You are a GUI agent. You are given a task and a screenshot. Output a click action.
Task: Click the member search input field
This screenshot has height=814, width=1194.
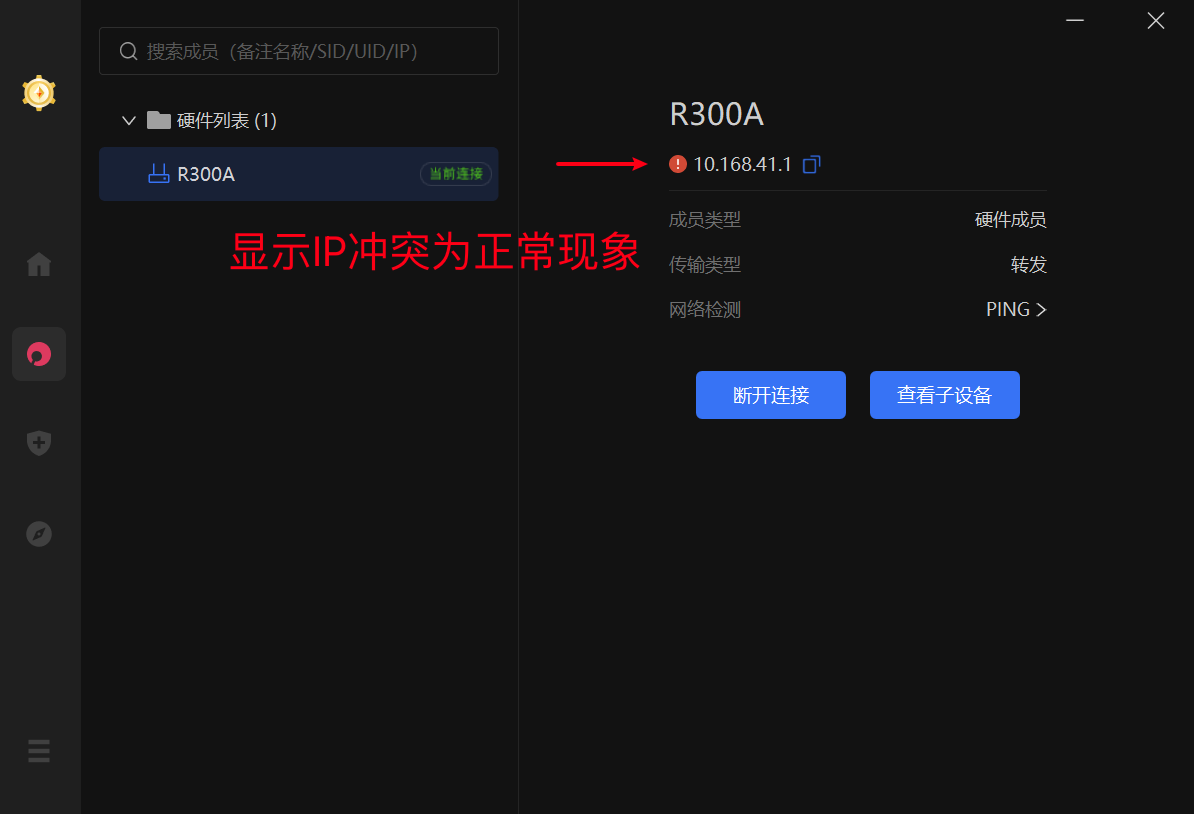(299, 50)
